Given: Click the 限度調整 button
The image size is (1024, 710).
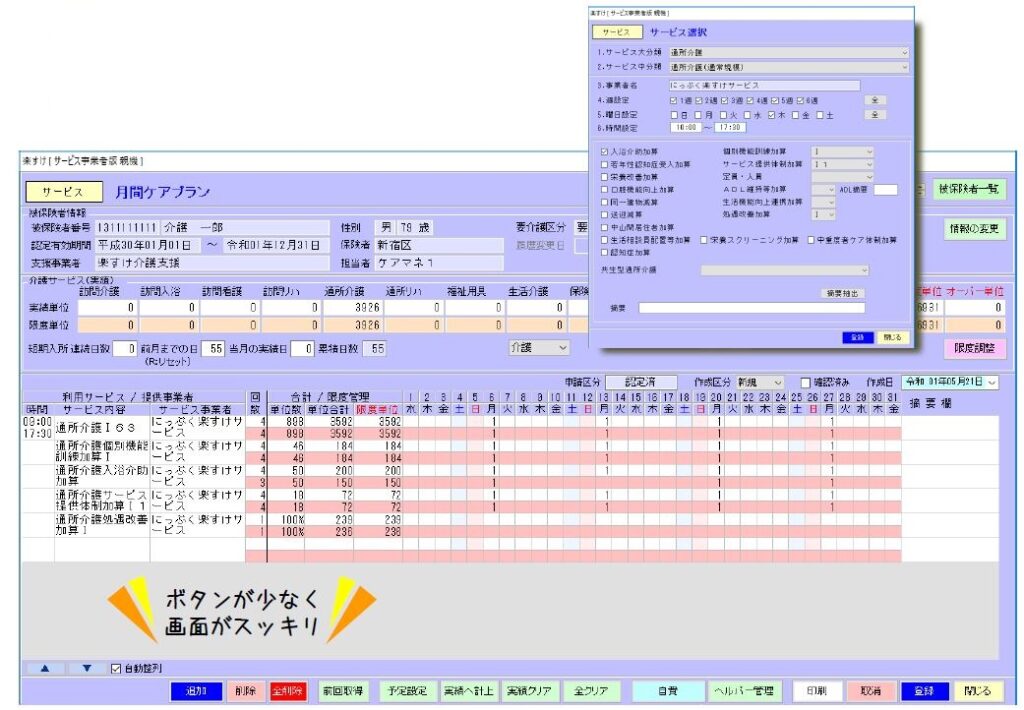Looking at the screenshot, I should (x=974, y=348).
